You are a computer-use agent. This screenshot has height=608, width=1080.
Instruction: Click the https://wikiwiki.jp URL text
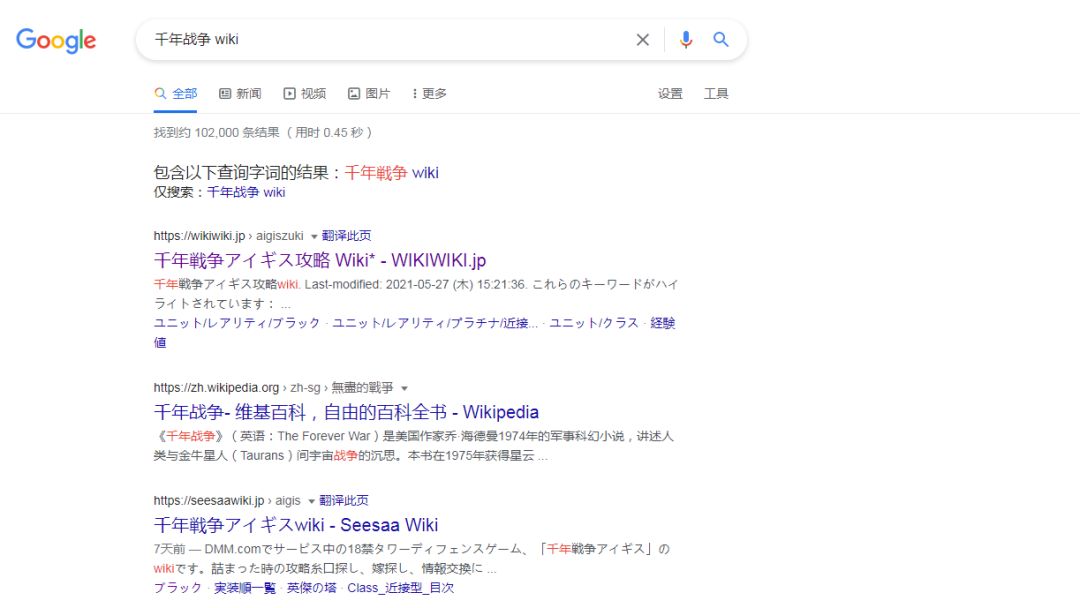point(199,235)
